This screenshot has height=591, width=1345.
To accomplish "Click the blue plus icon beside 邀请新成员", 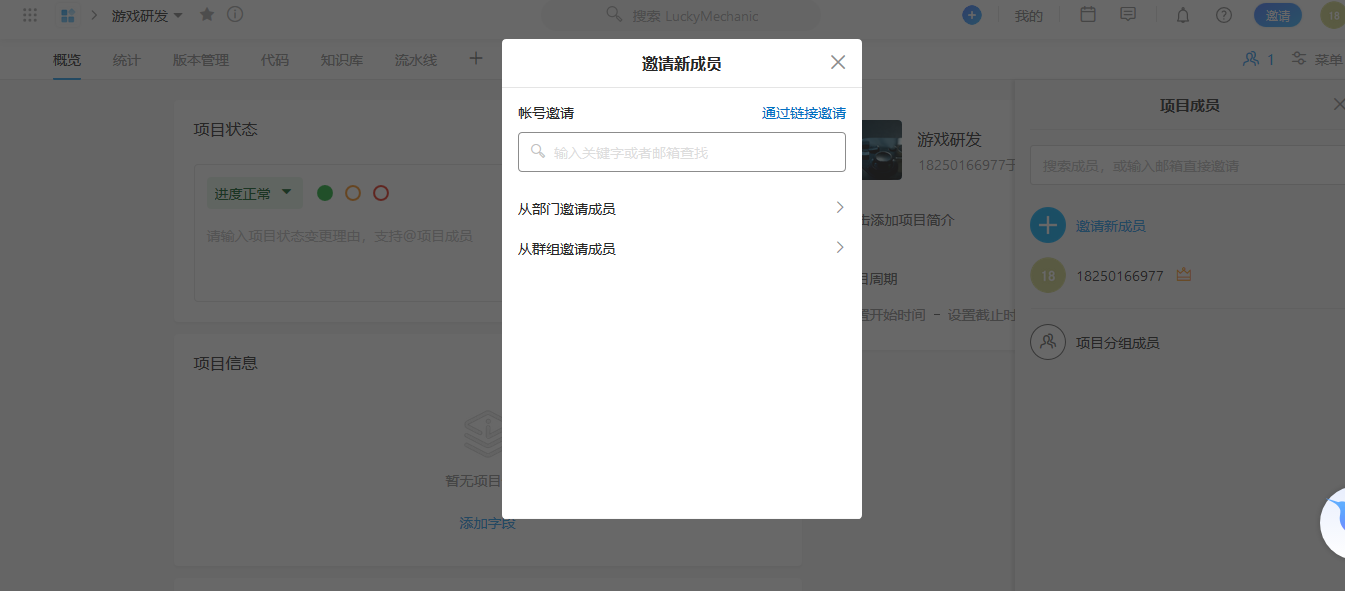I will coord(1047,225).
